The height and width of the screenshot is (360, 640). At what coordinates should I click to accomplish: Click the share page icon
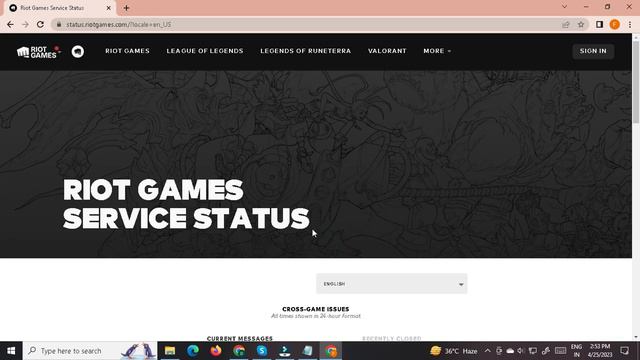tap(566, 24)
